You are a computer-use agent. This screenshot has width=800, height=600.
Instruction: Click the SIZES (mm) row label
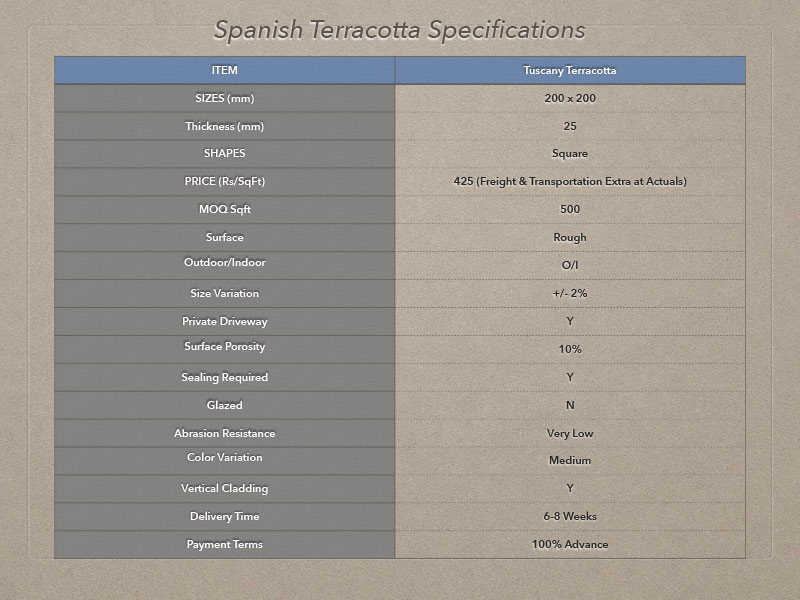pyautogui.click(x=224, y=98)
